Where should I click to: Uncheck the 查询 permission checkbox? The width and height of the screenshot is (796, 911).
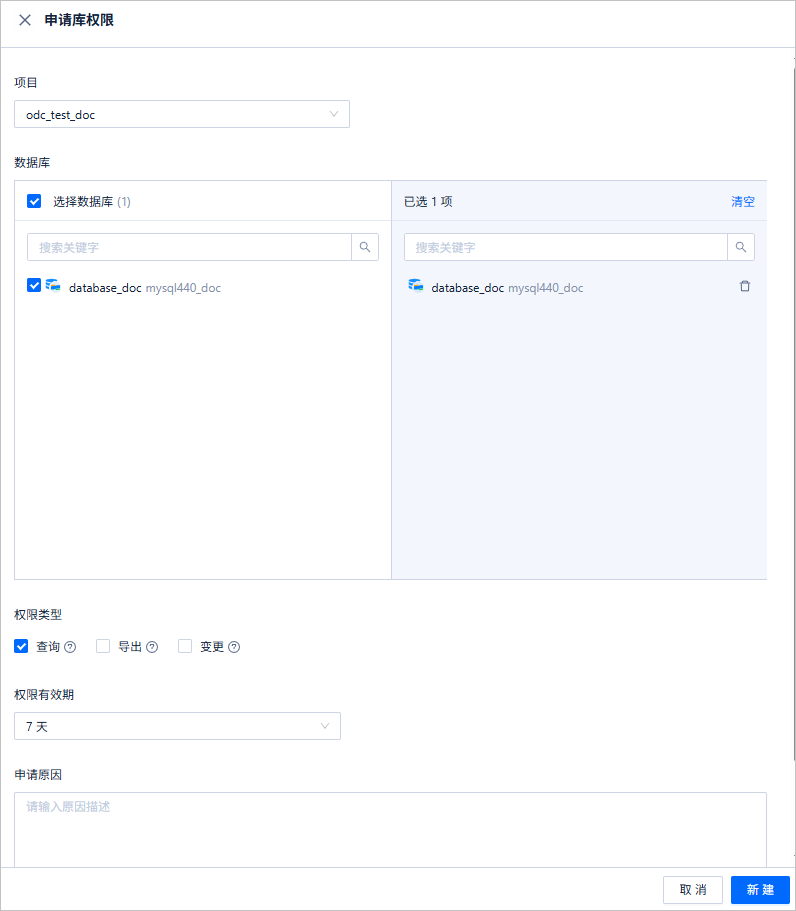coord(21,646)
